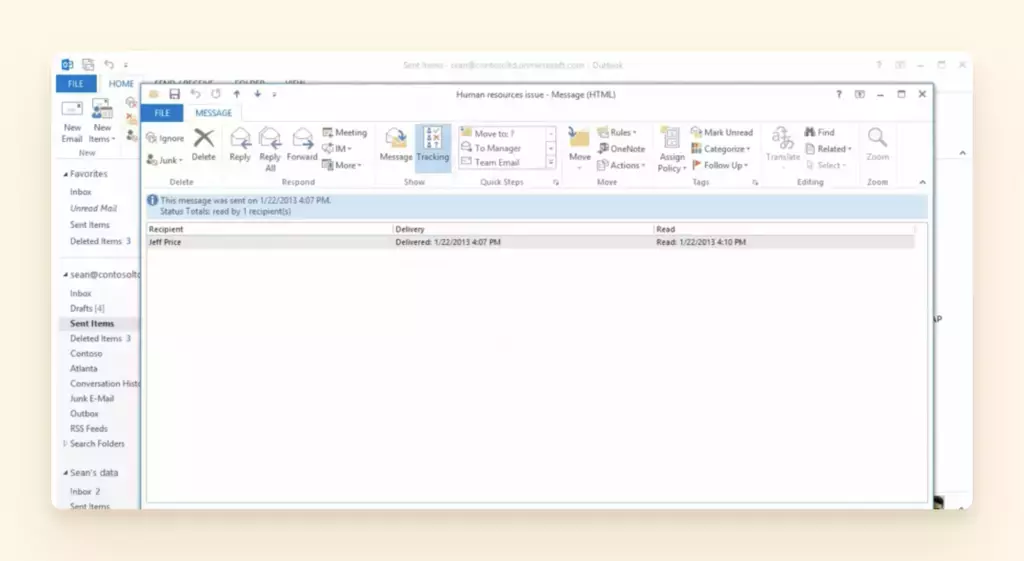
Task: Open the Outbox folder
Action: (x=84, y=413)
